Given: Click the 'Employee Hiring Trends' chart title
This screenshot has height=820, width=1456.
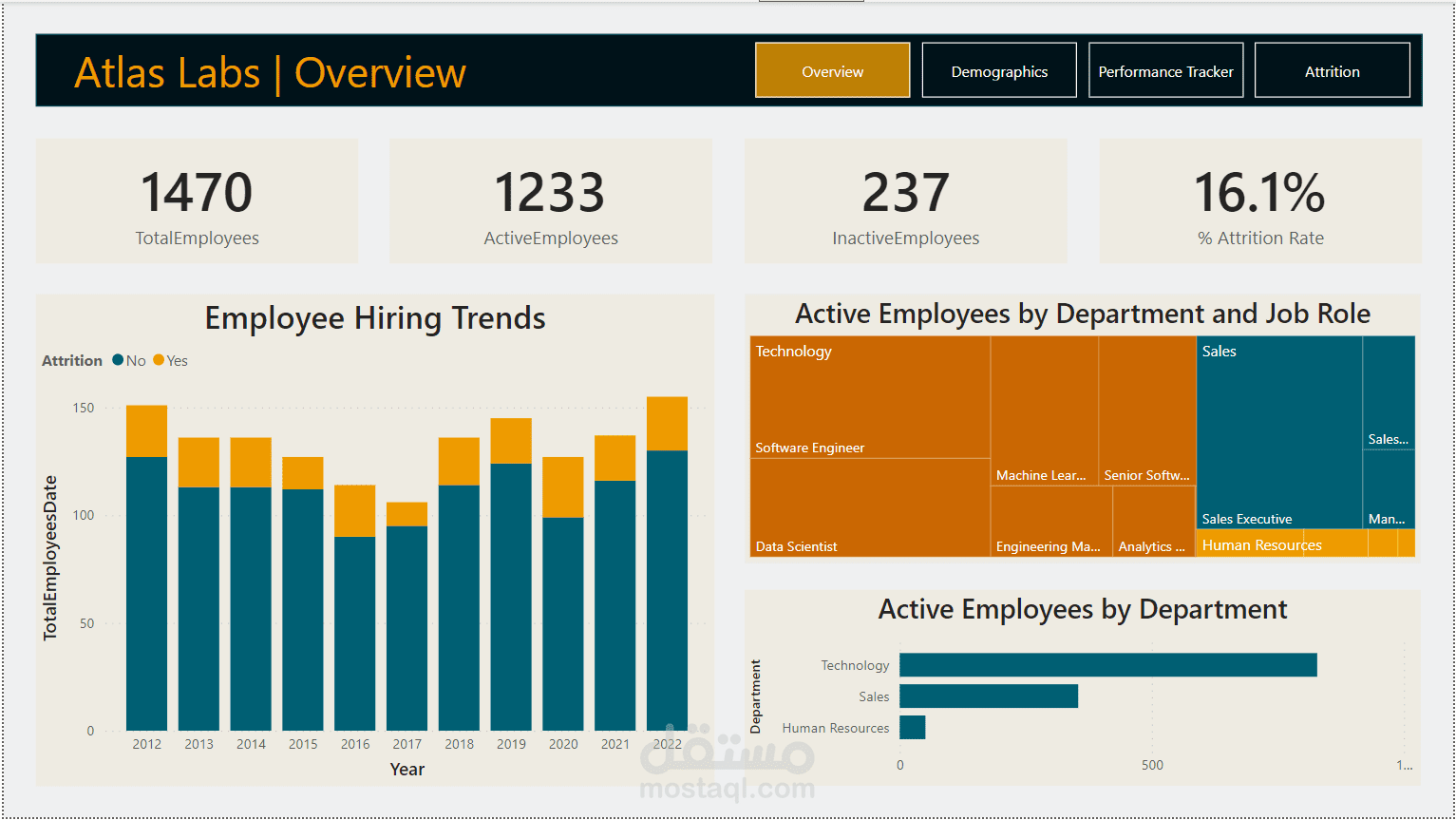Looking at the screenshot, I should click(375, 318).
